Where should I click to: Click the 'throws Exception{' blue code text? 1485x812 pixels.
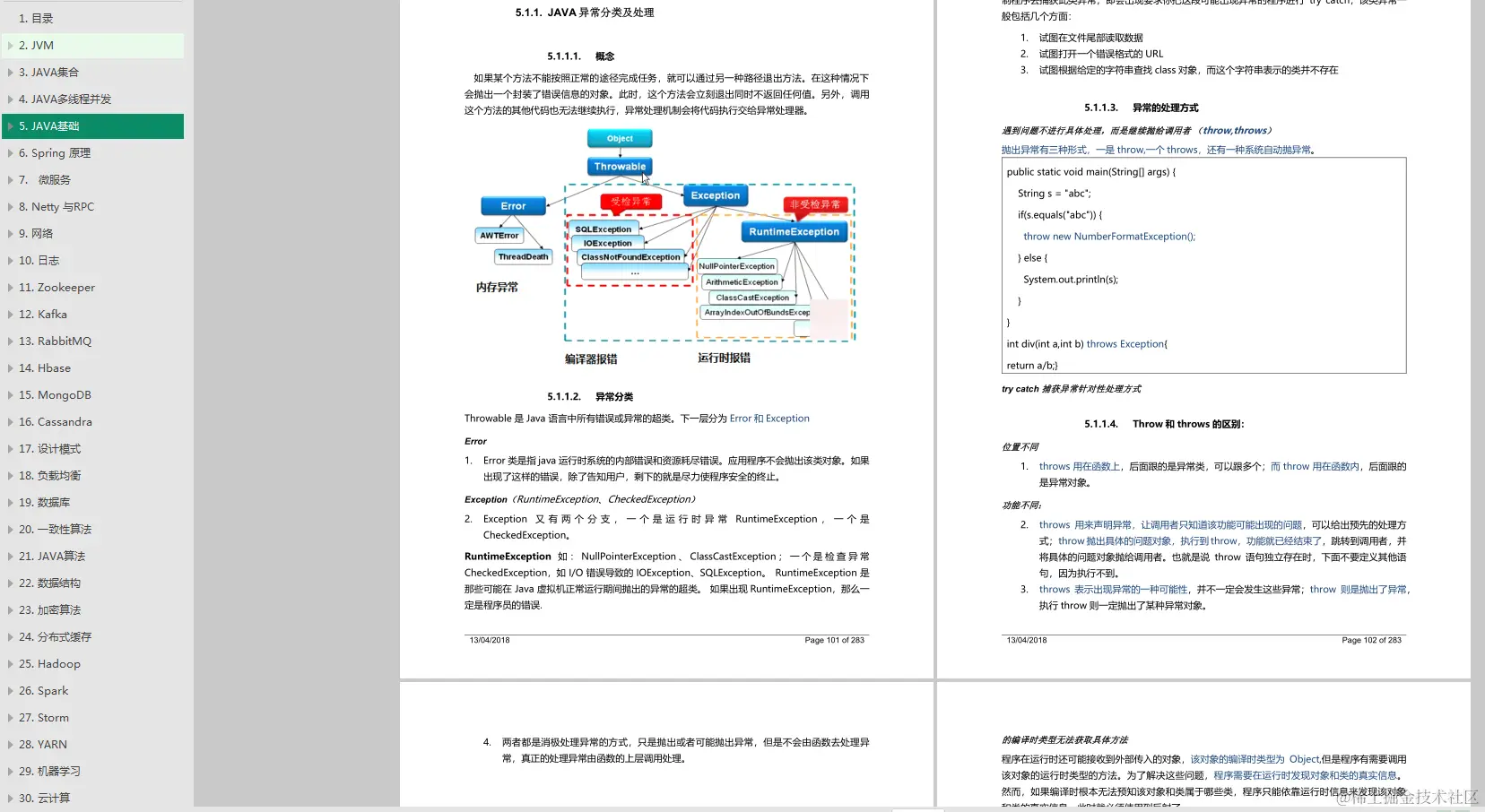pos(1127,344)
